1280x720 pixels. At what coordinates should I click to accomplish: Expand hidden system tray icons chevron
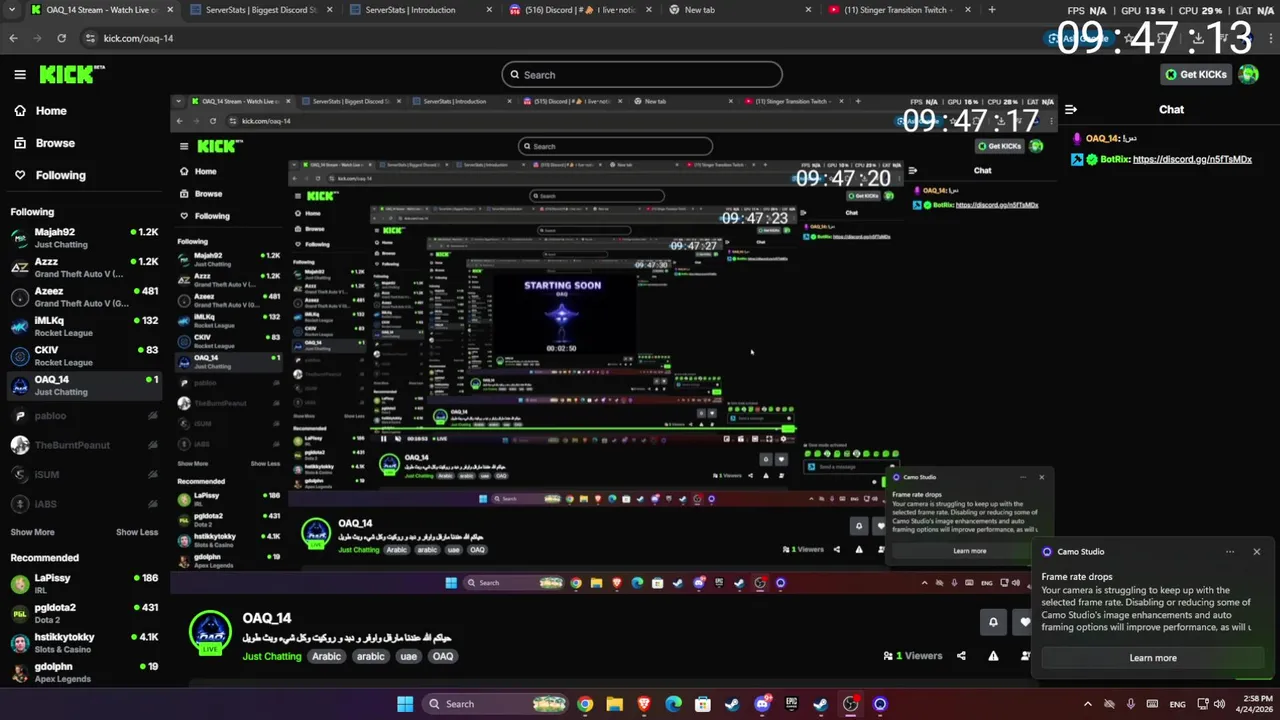click(x=1088, y=704)
